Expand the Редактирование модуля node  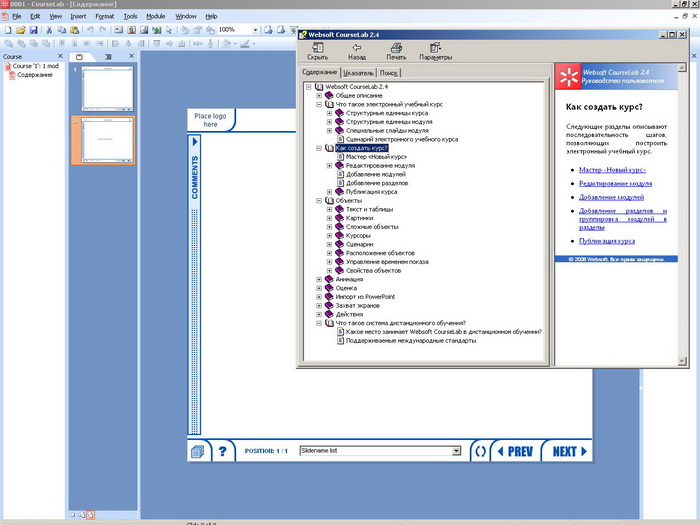point(329,166)
